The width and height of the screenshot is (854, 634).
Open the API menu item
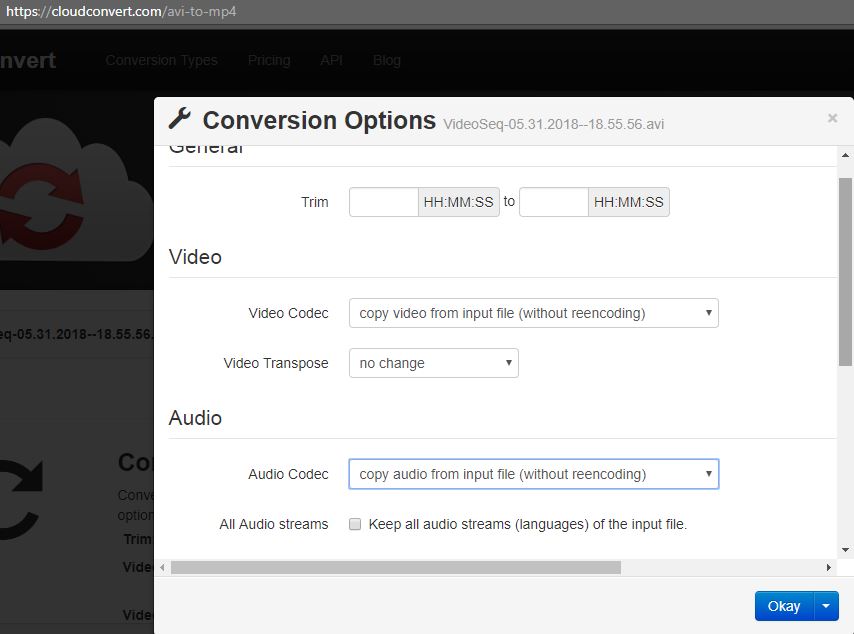click(331, 60)
